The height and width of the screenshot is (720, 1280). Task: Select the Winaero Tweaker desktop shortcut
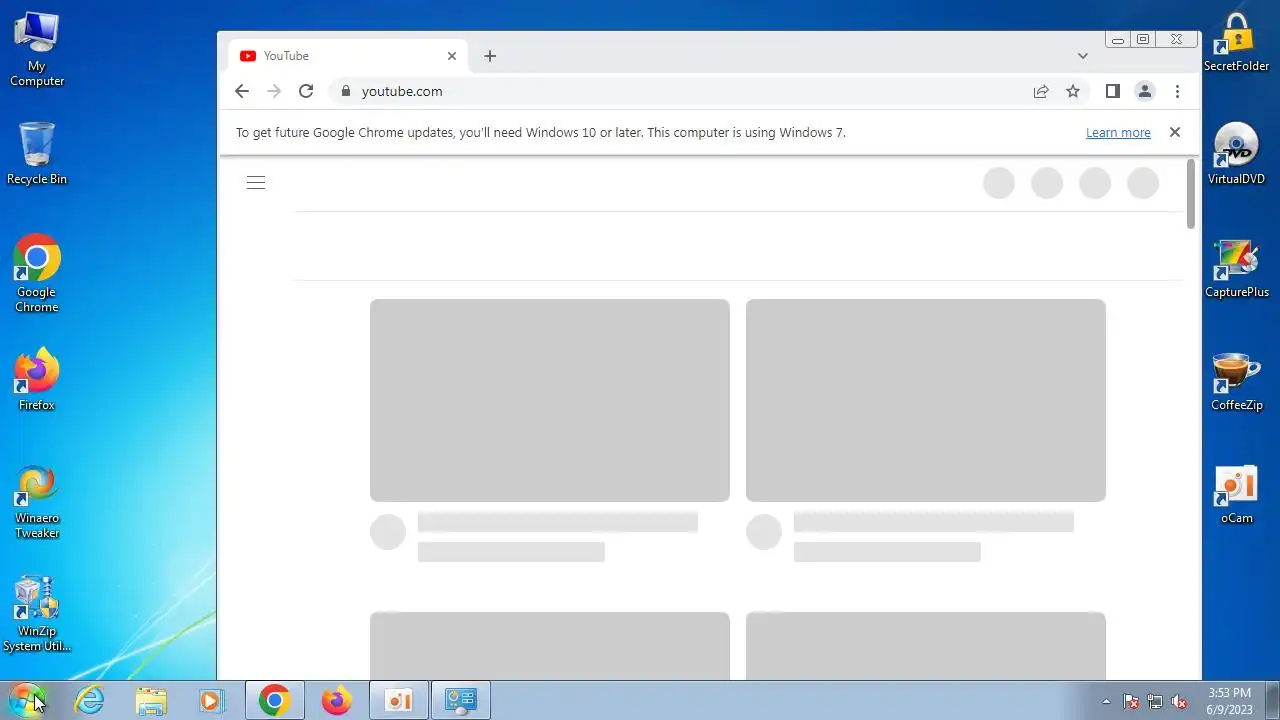coord(37,502)
